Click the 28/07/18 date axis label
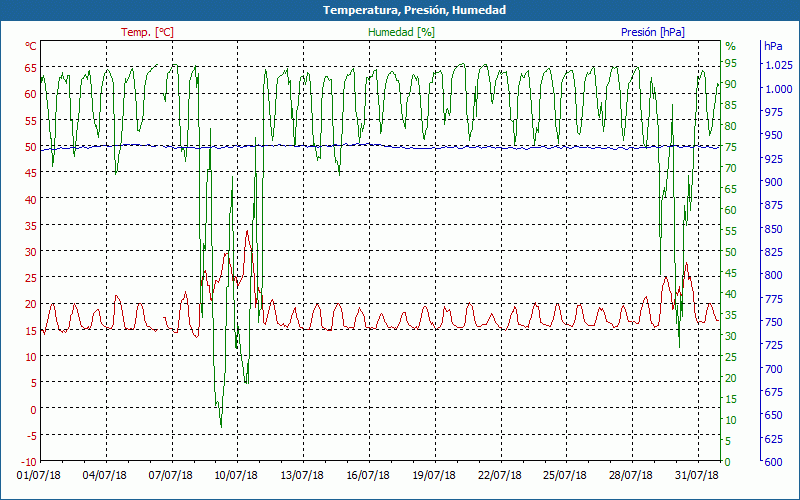 [631, 475]
